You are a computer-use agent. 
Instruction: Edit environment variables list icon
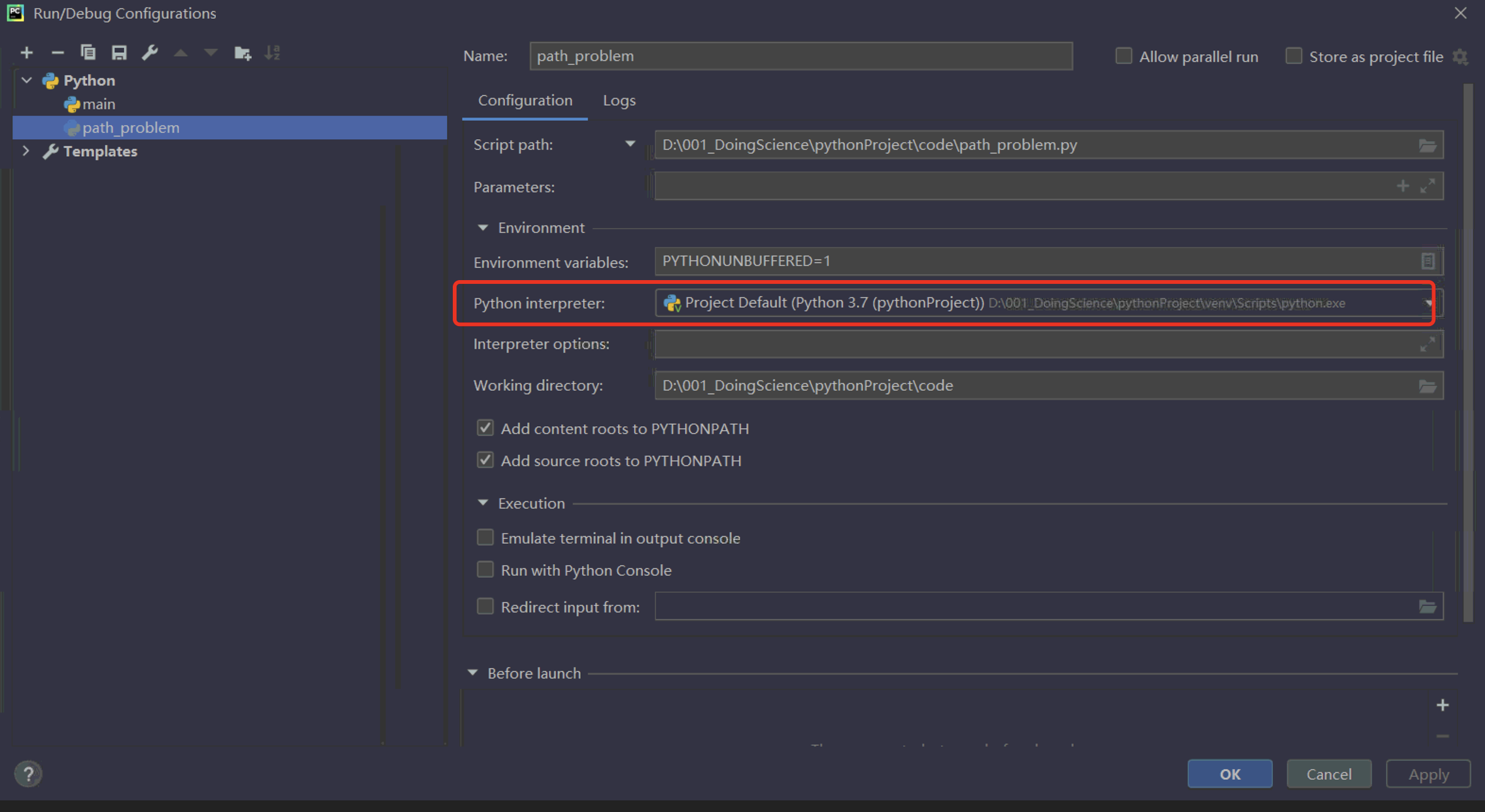coord(1427,261)
